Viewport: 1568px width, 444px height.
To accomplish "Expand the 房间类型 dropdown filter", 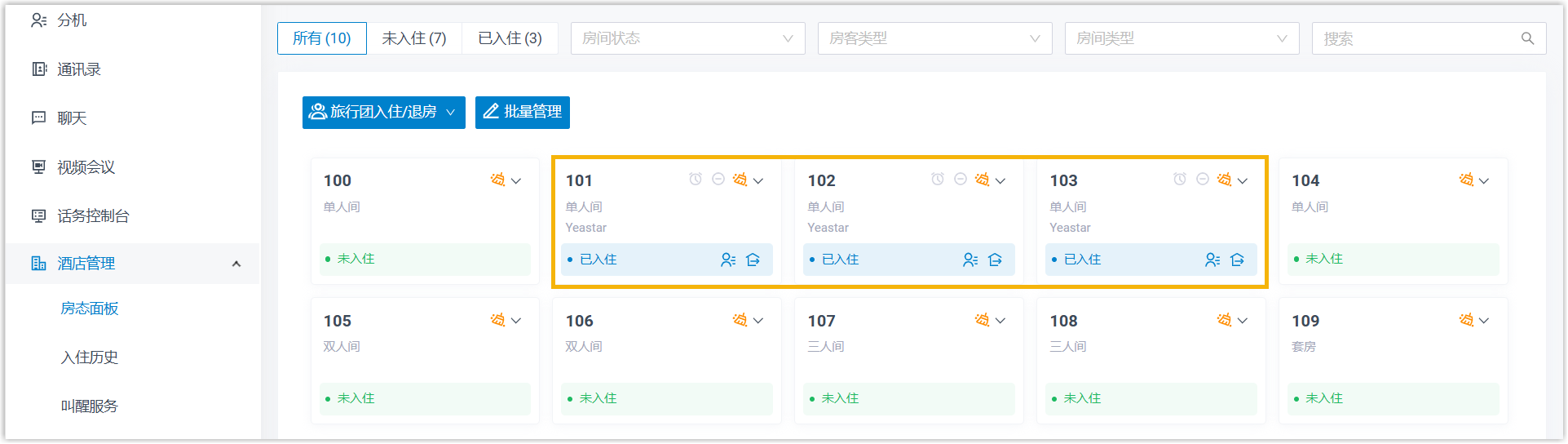I will [x=1182, y=38].
